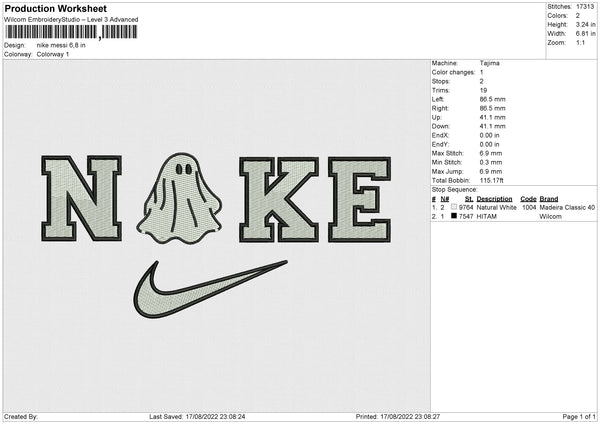
Task: Click the Left value 86.5 mm
Action: tap(492, 99)
